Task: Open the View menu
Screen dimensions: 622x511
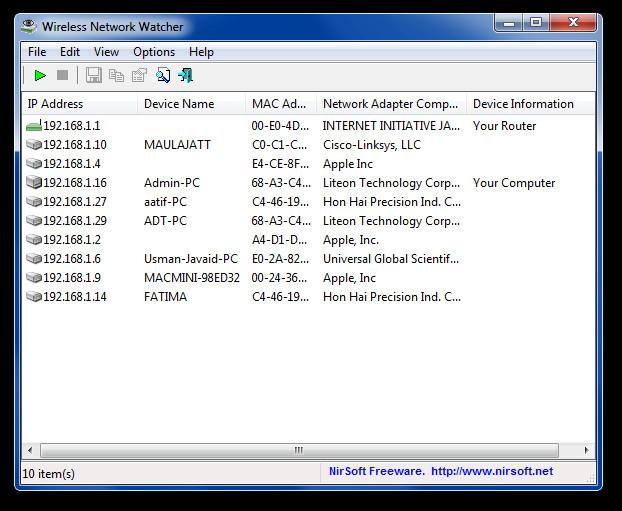Action: point(106,52)
